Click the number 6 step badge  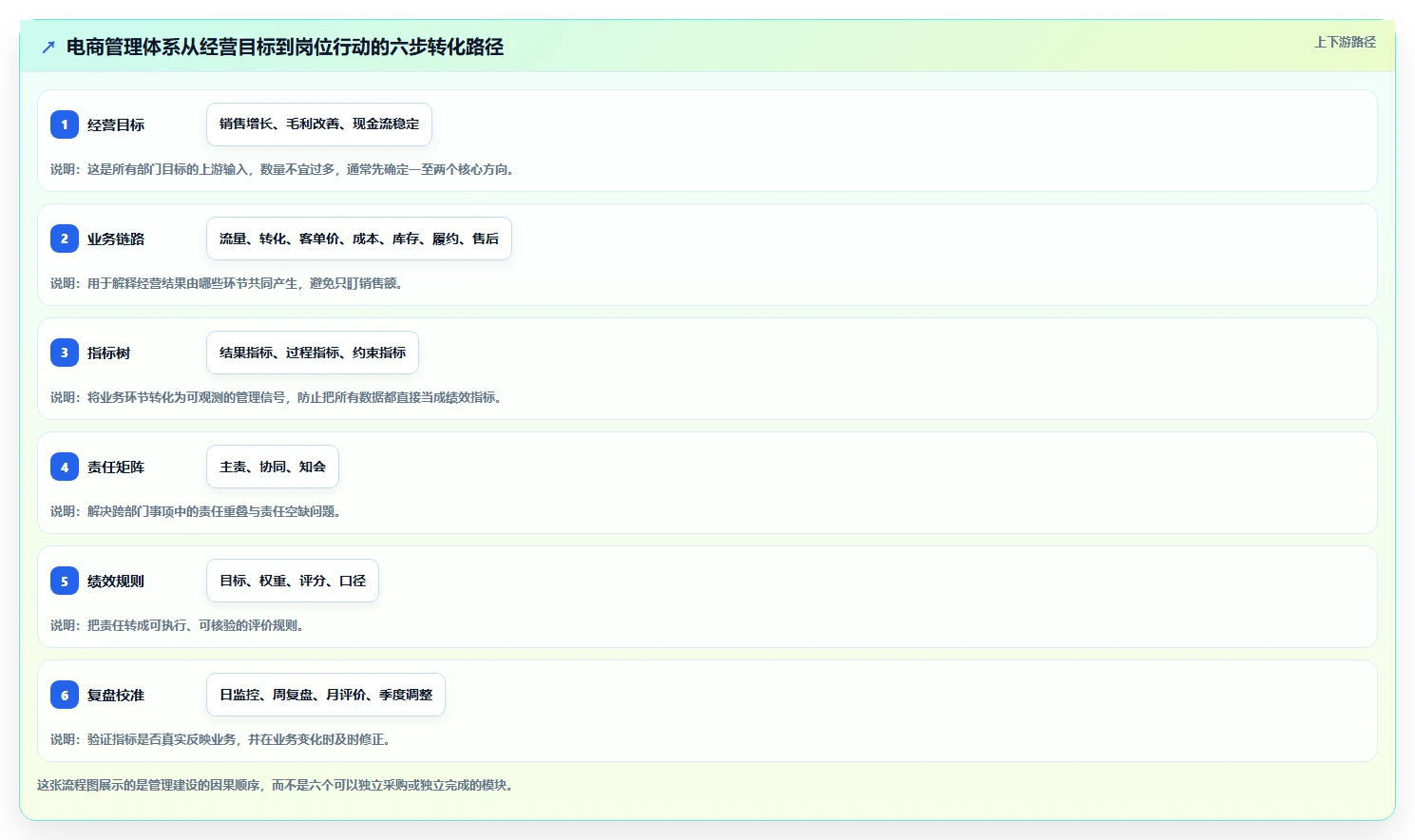tap(65, 695)
